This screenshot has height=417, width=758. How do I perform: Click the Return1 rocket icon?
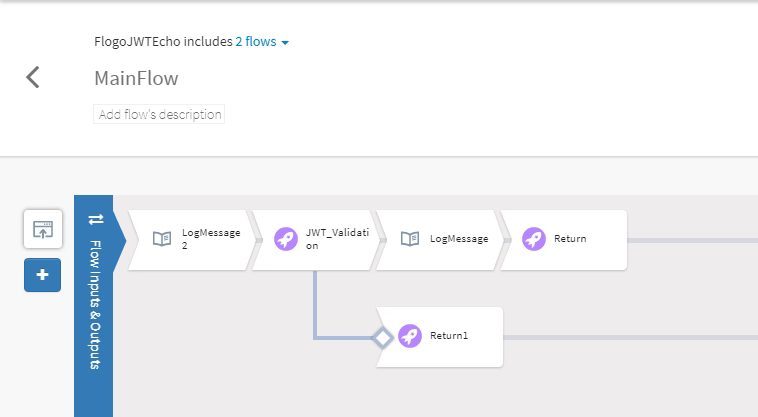click(410, 336)
